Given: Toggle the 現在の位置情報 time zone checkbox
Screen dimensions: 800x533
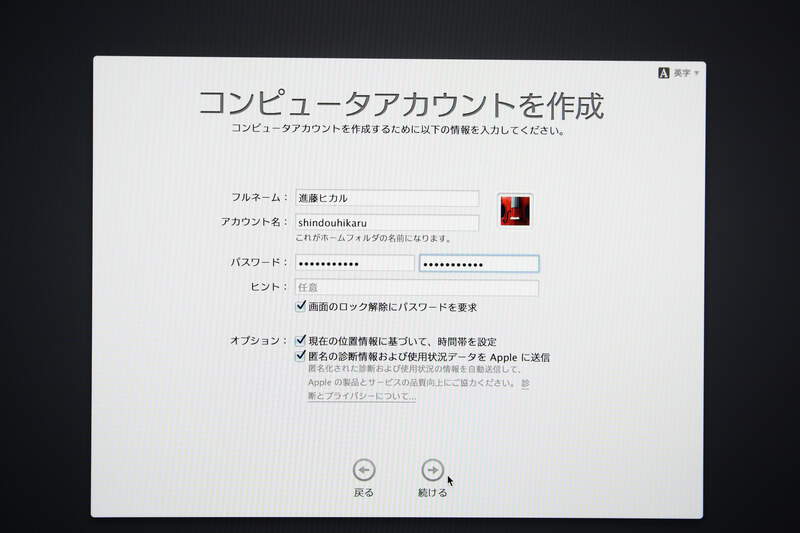Looking at the screenshot, I should 301,340.
